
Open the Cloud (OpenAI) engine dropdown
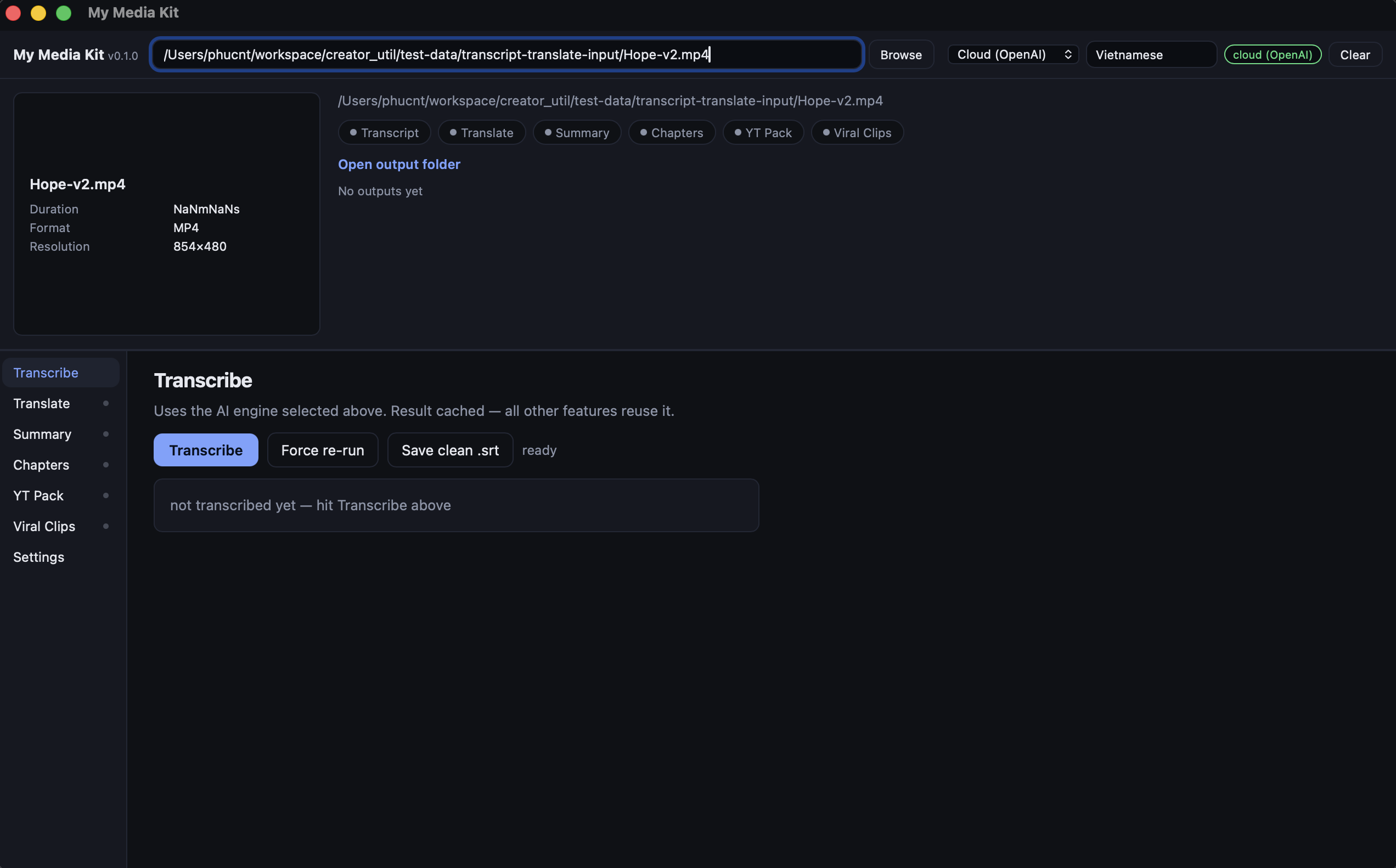coord(1012,54)
